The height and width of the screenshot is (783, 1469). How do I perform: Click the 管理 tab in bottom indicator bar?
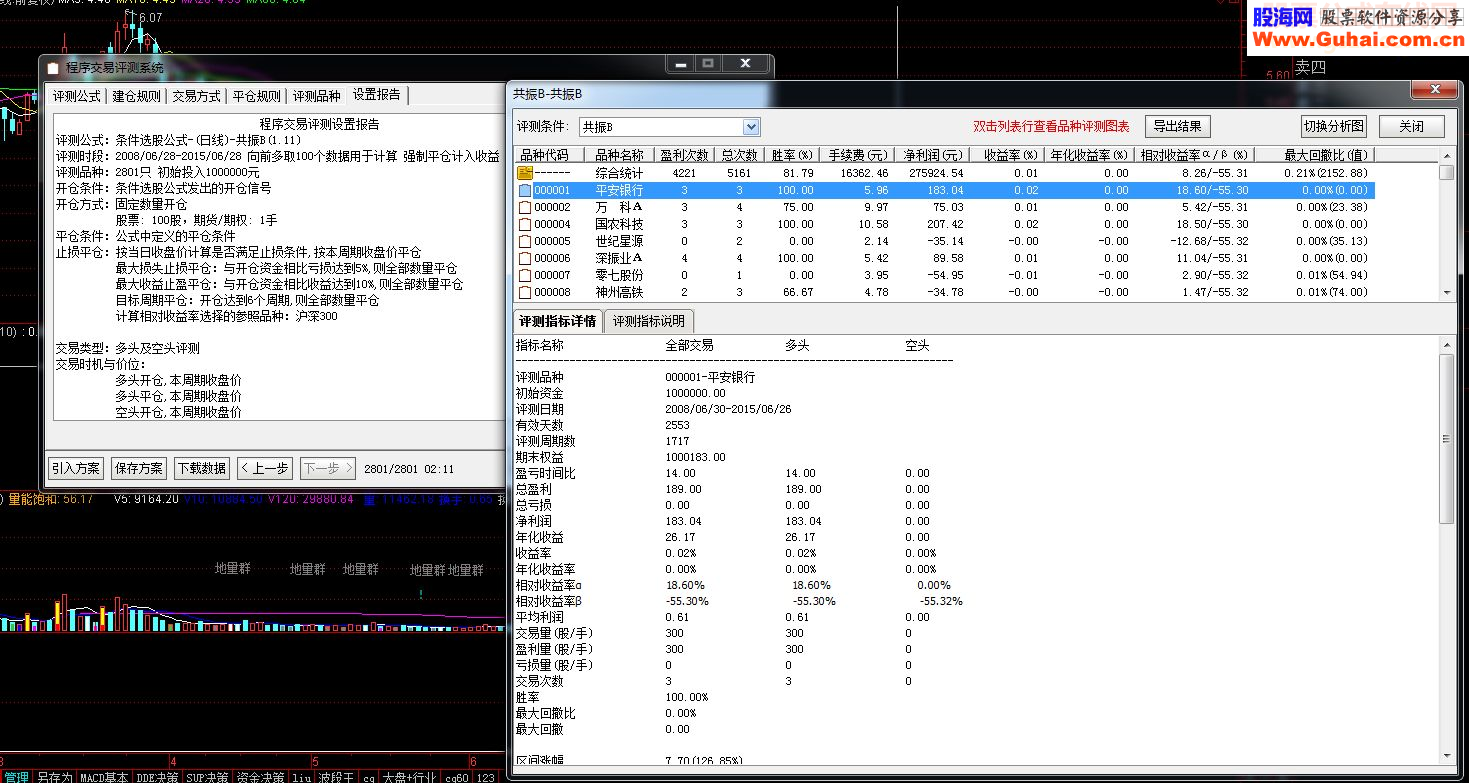16,777
